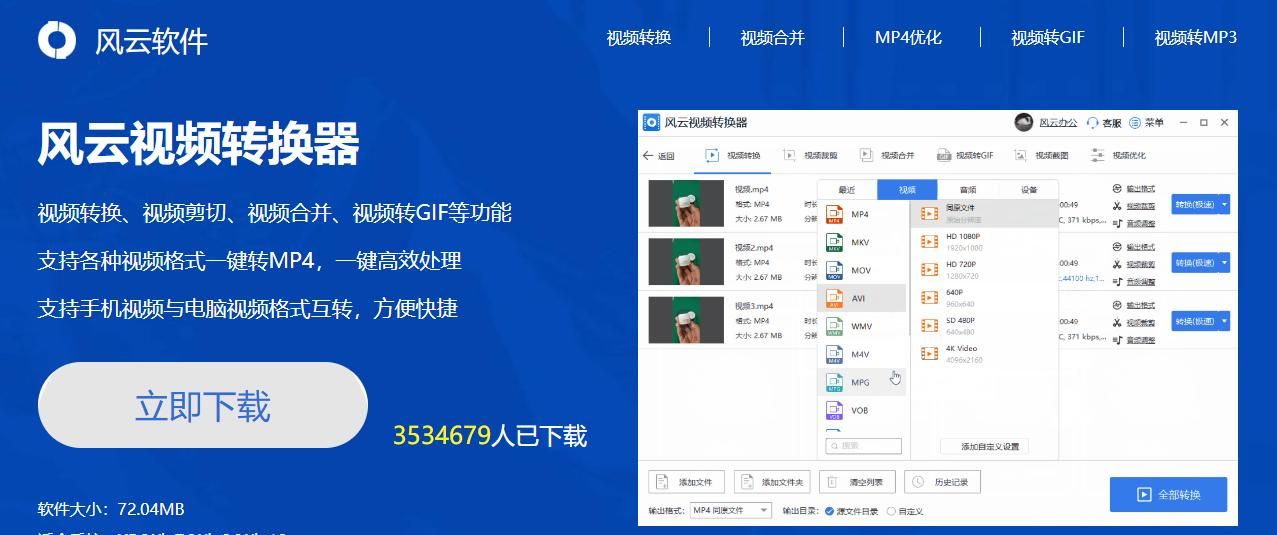The image size is (1277, 535).
Task: Click the 添加自定义设置 button
Action: point(984,446)
